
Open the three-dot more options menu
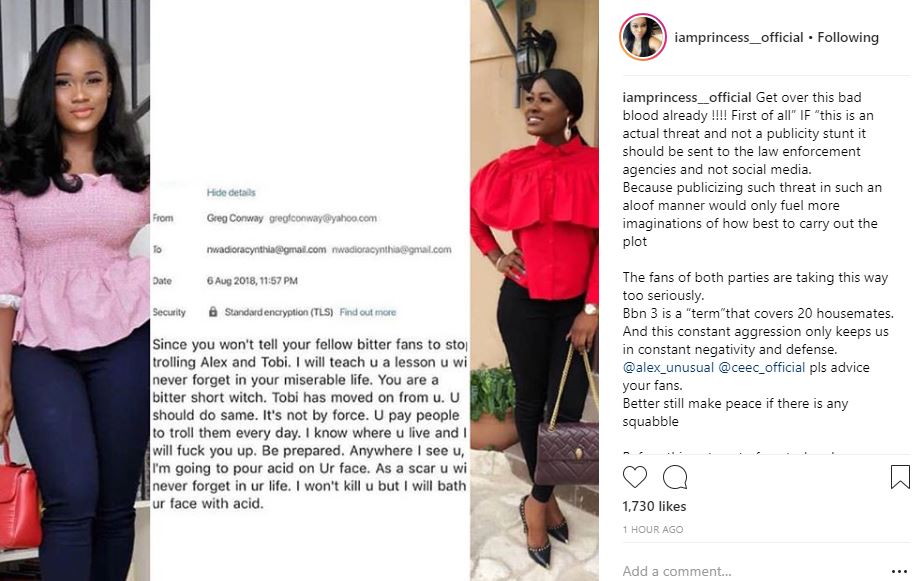coord(899,571)
